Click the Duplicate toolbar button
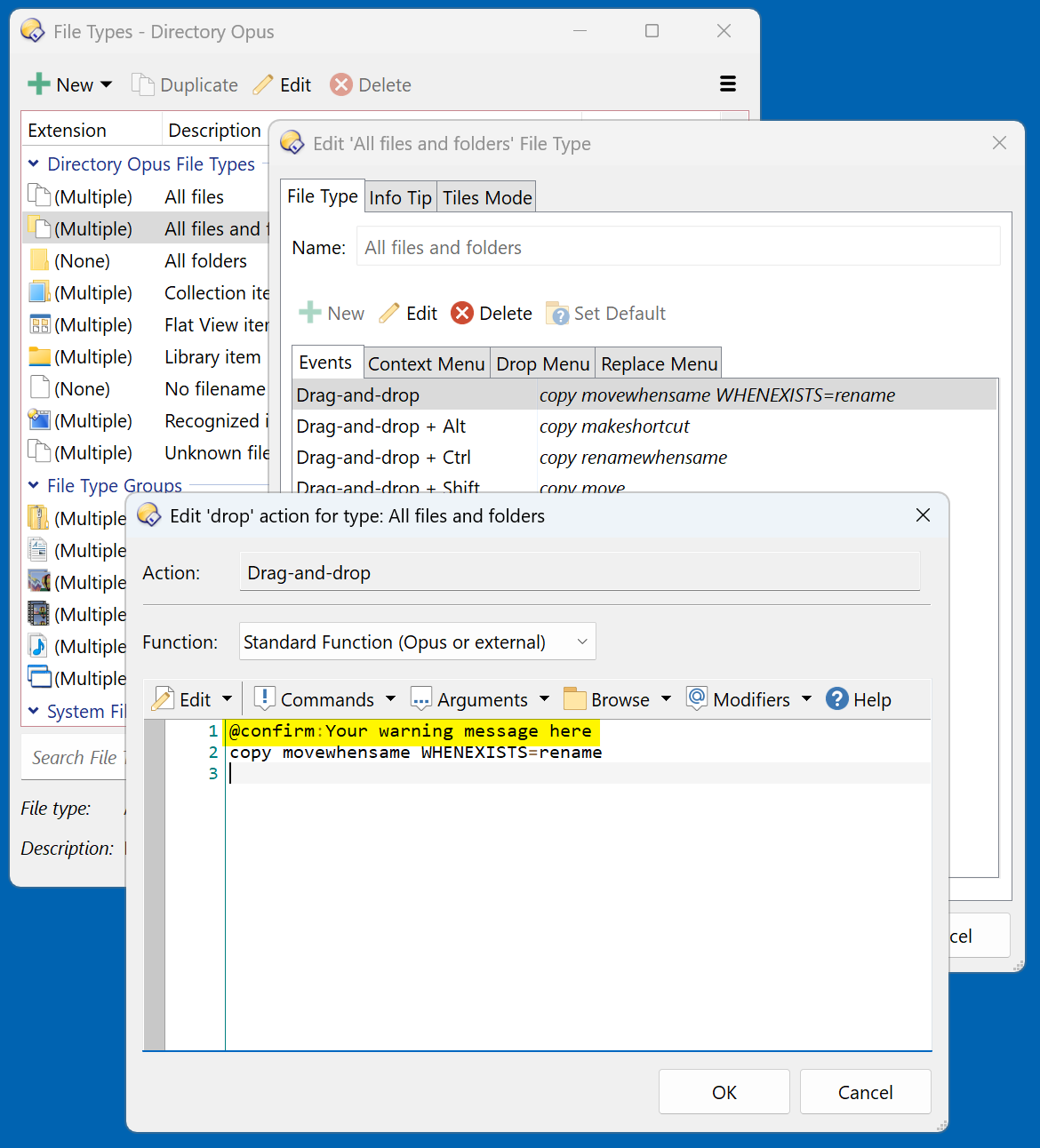The image size is (1040, 1148). [185, 85]
